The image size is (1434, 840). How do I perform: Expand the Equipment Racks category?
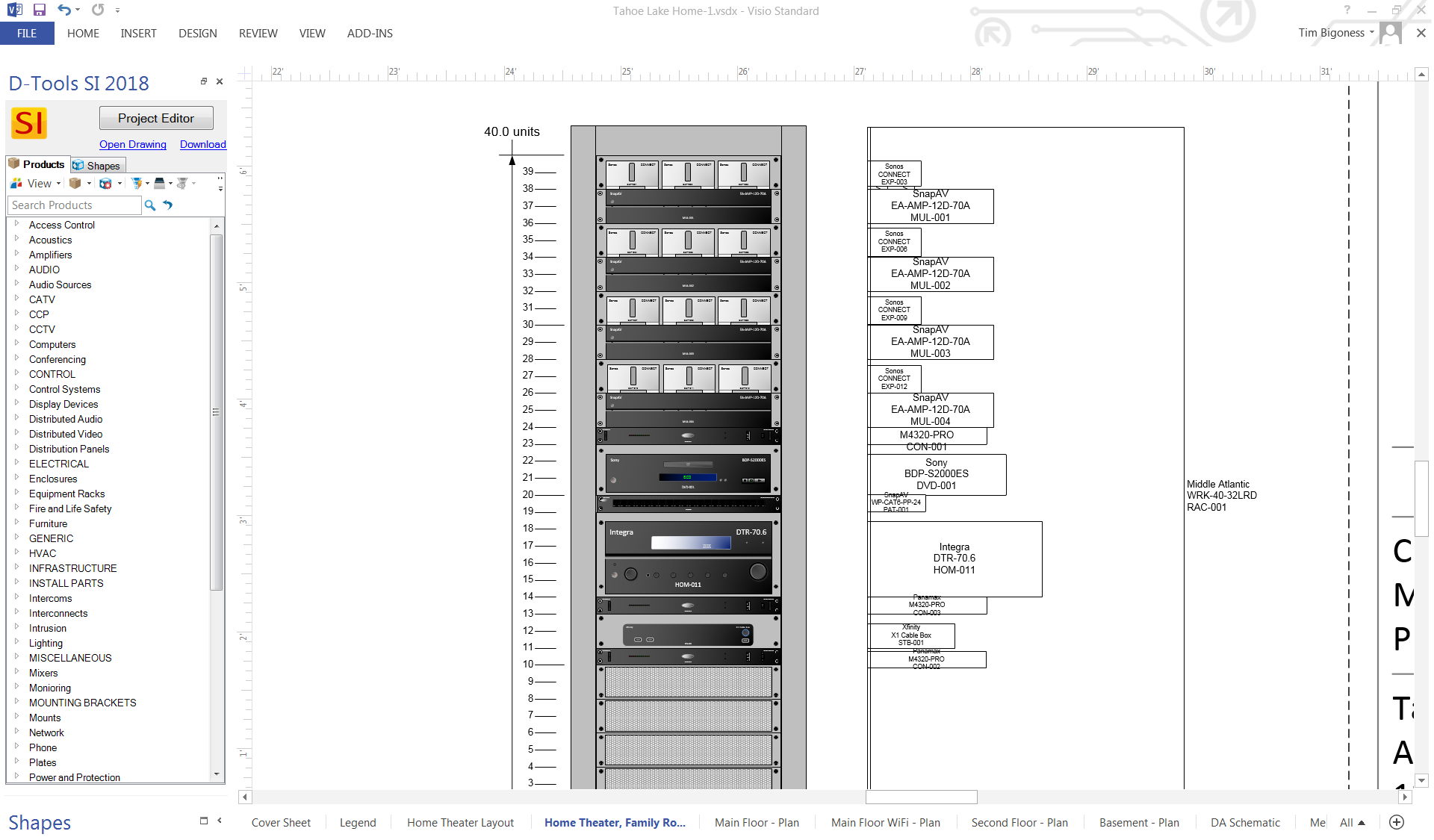click(x=16, y=493)
